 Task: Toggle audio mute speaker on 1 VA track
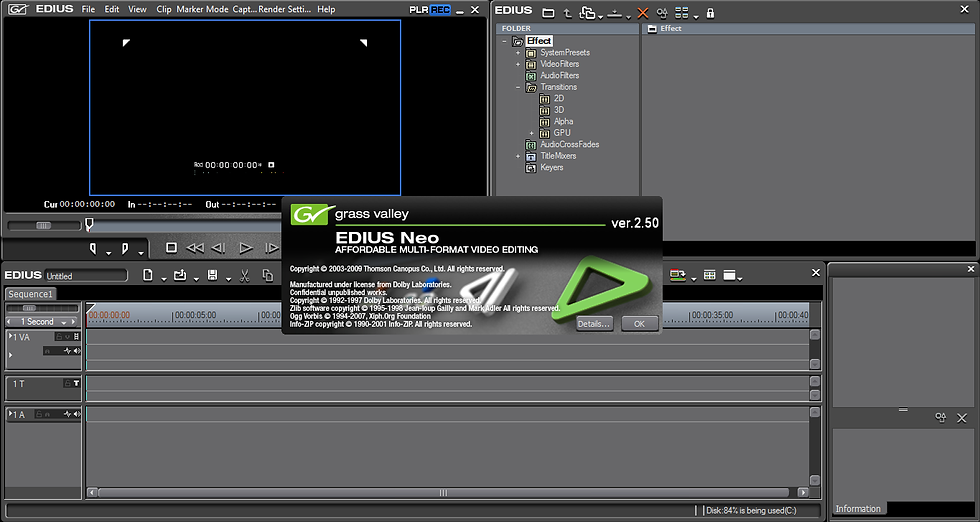tap(77, 351)
